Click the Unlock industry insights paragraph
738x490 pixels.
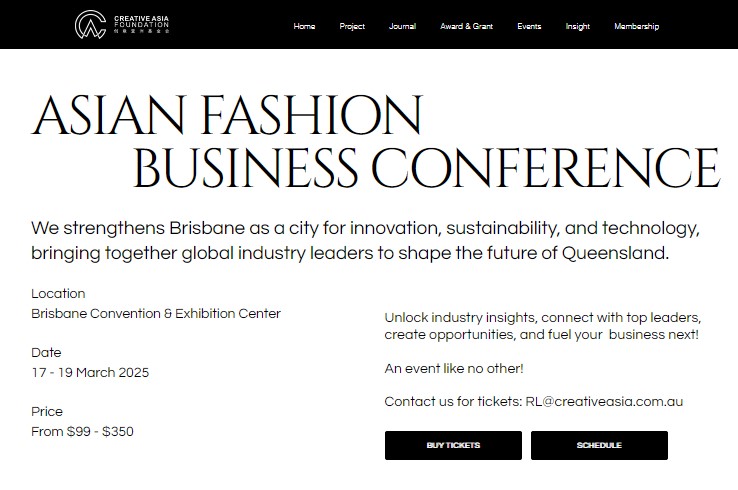click(x=543, y=326)
